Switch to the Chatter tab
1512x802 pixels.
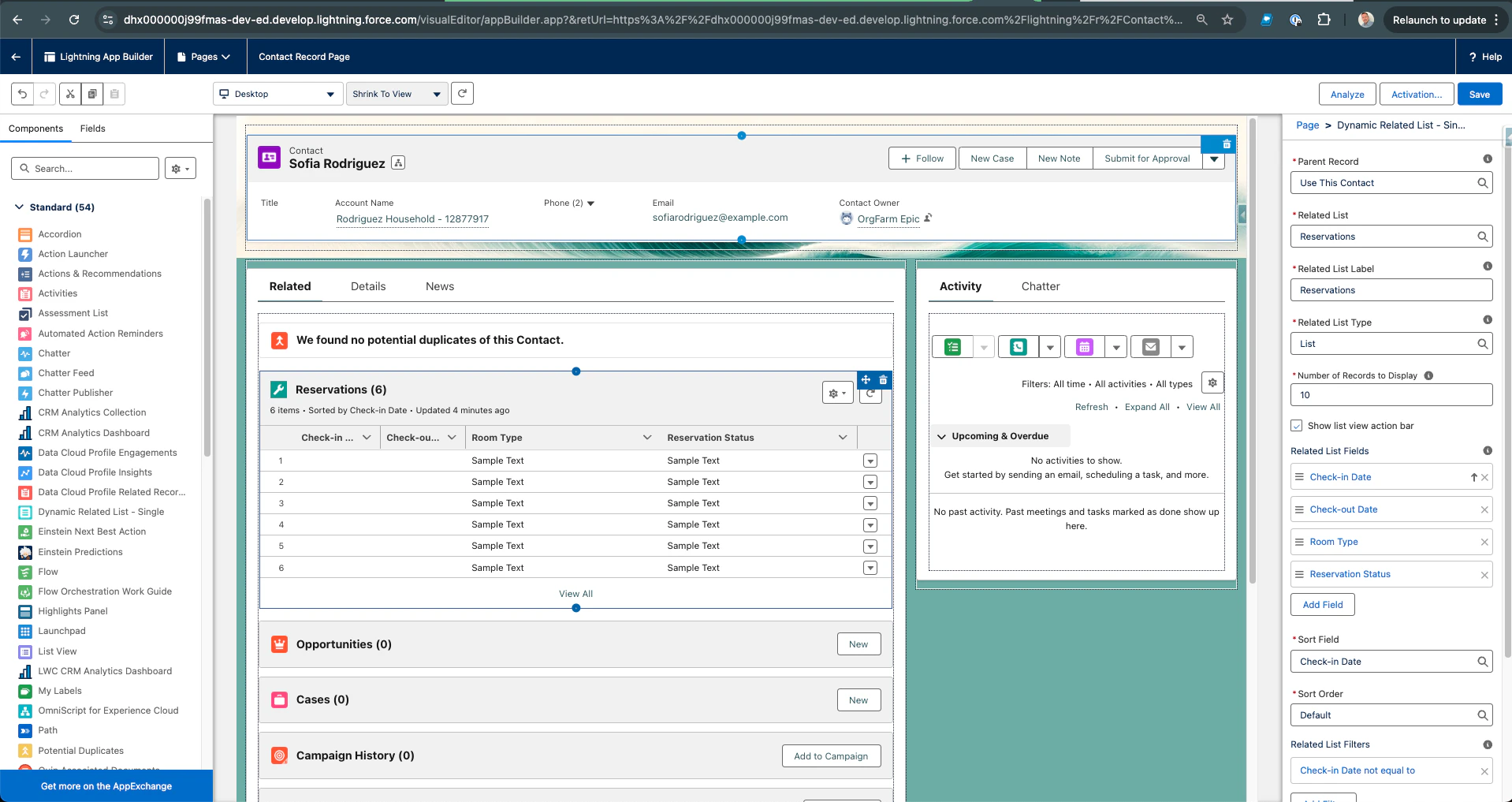pos(1041,286)
